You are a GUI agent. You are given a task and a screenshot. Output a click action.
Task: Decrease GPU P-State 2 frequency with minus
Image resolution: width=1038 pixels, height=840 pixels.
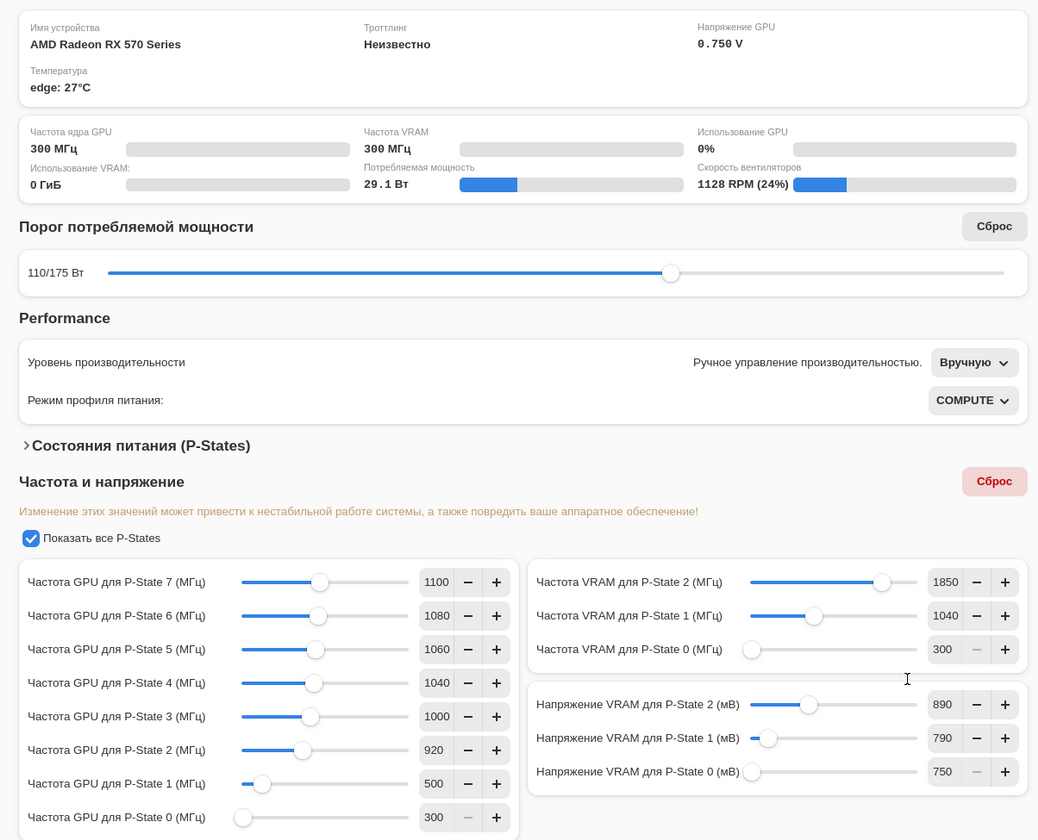pyautogui.click(x=468, y=751)
